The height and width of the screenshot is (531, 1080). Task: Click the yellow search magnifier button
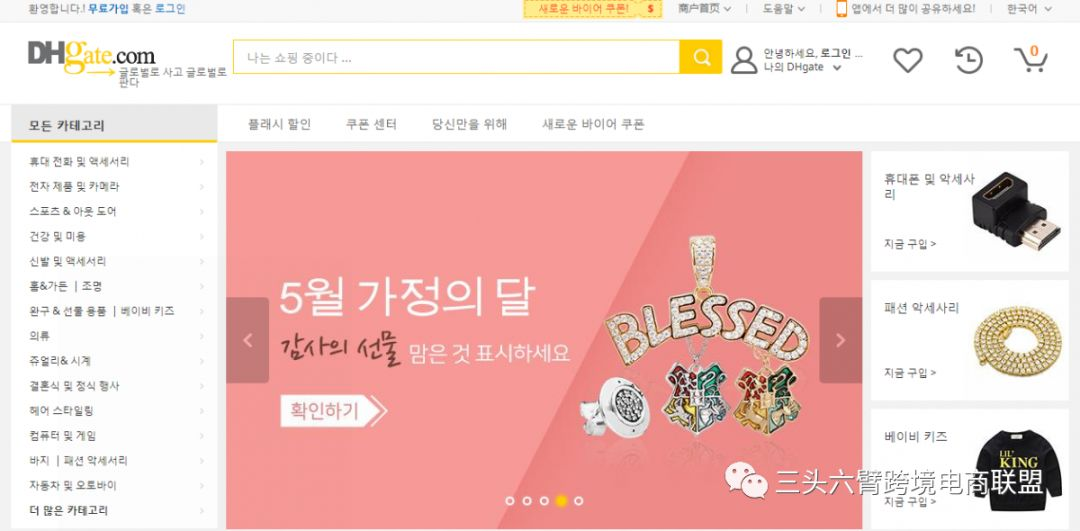click(x=700, y=57)
